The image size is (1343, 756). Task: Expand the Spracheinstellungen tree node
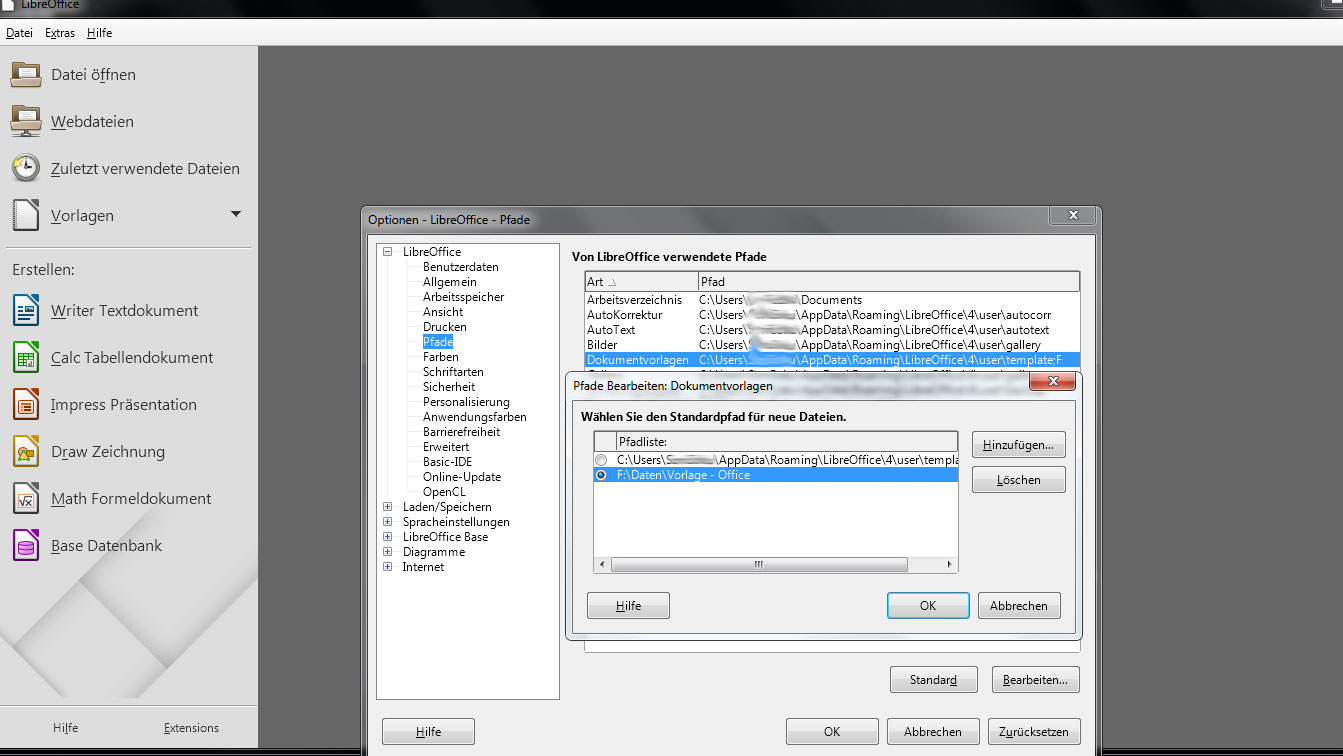pyautogui.click(x=388, y=522)
